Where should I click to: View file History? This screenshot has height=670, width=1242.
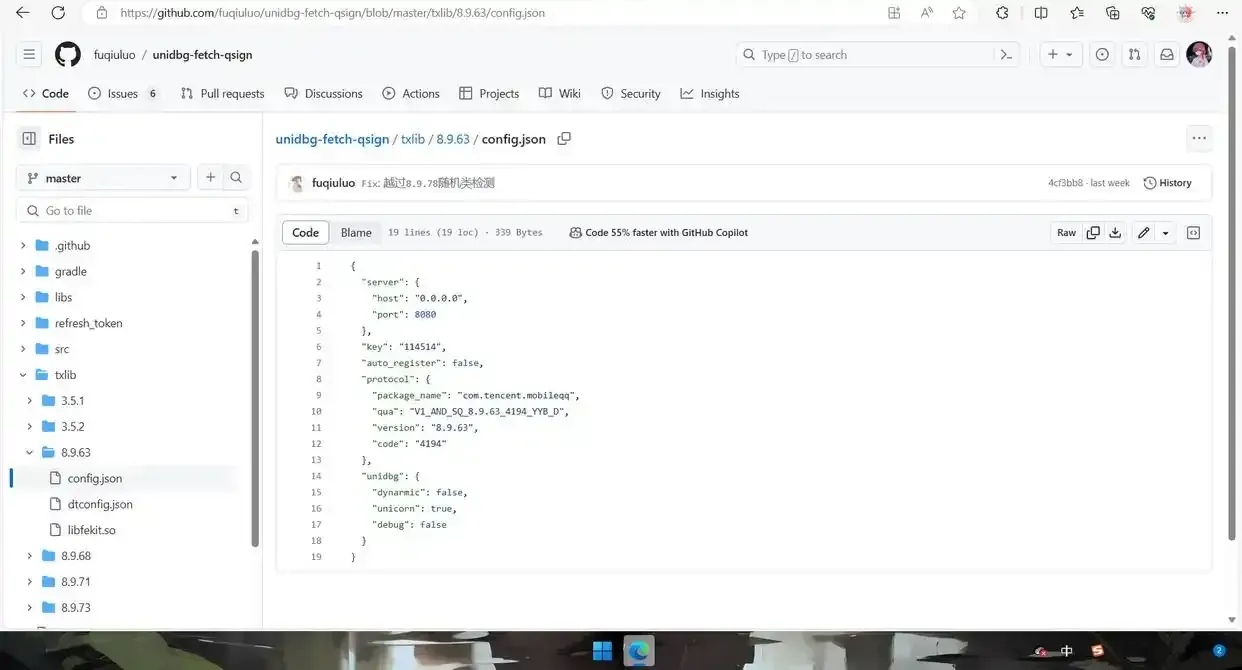click(x=1167, y=183)
